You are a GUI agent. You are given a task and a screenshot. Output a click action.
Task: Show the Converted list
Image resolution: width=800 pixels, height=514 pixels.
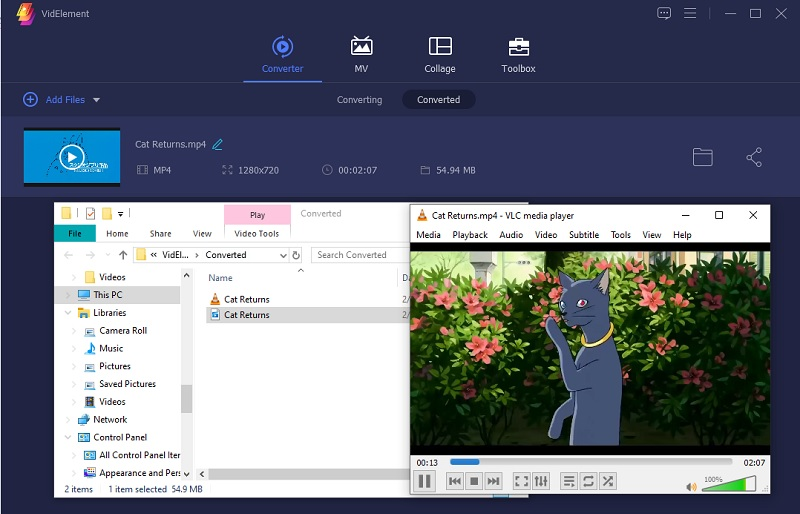(x=439, y=100)
